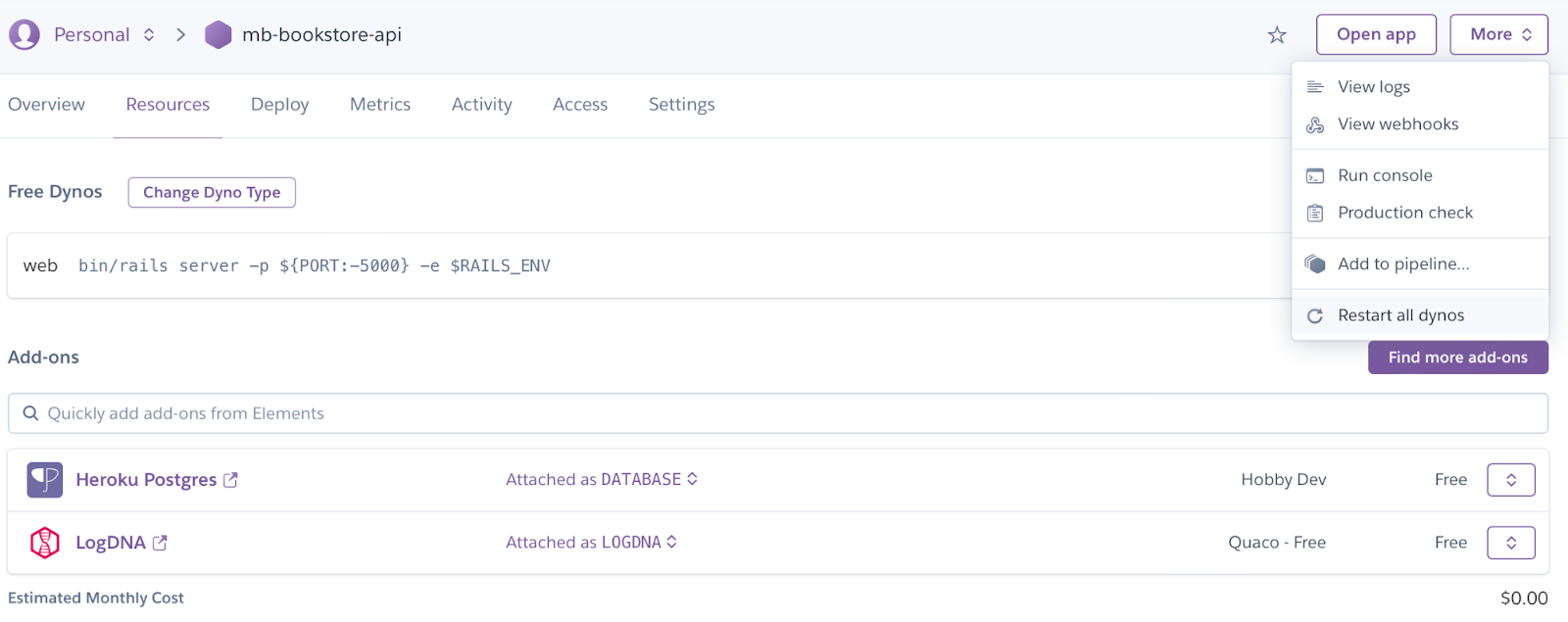Switch to the Access tab
This screenshot has width=1568, height=622.
coord(580,105)
